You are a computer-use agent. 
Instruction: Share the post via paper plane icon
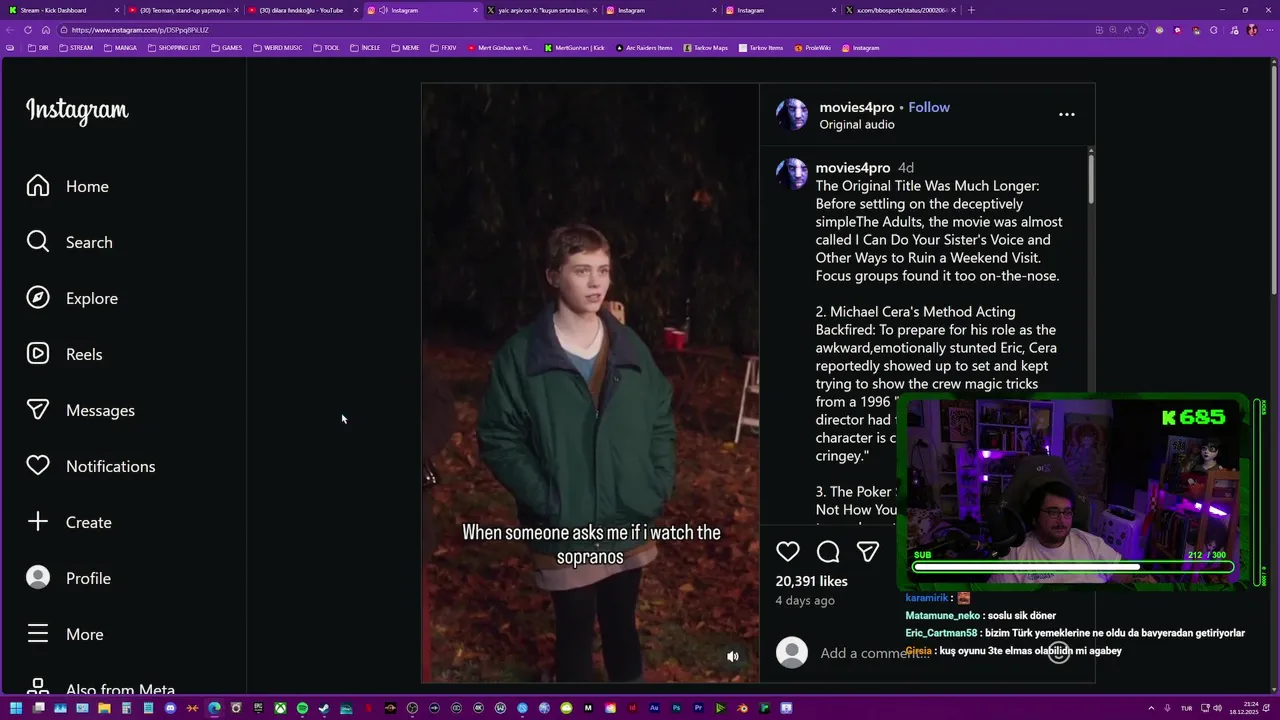(868, 551)
